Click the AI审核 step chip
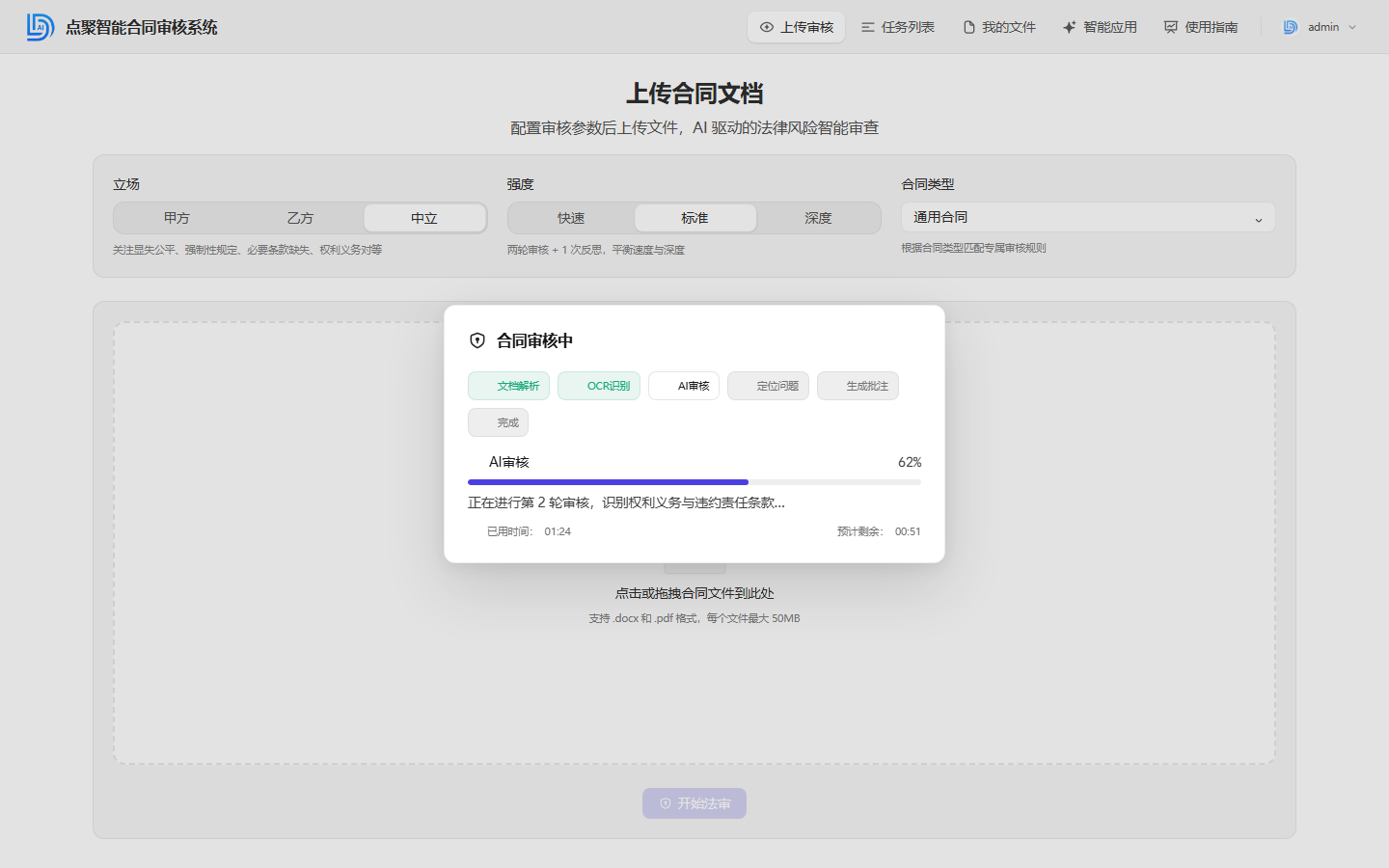 click(x=684, y=386)
